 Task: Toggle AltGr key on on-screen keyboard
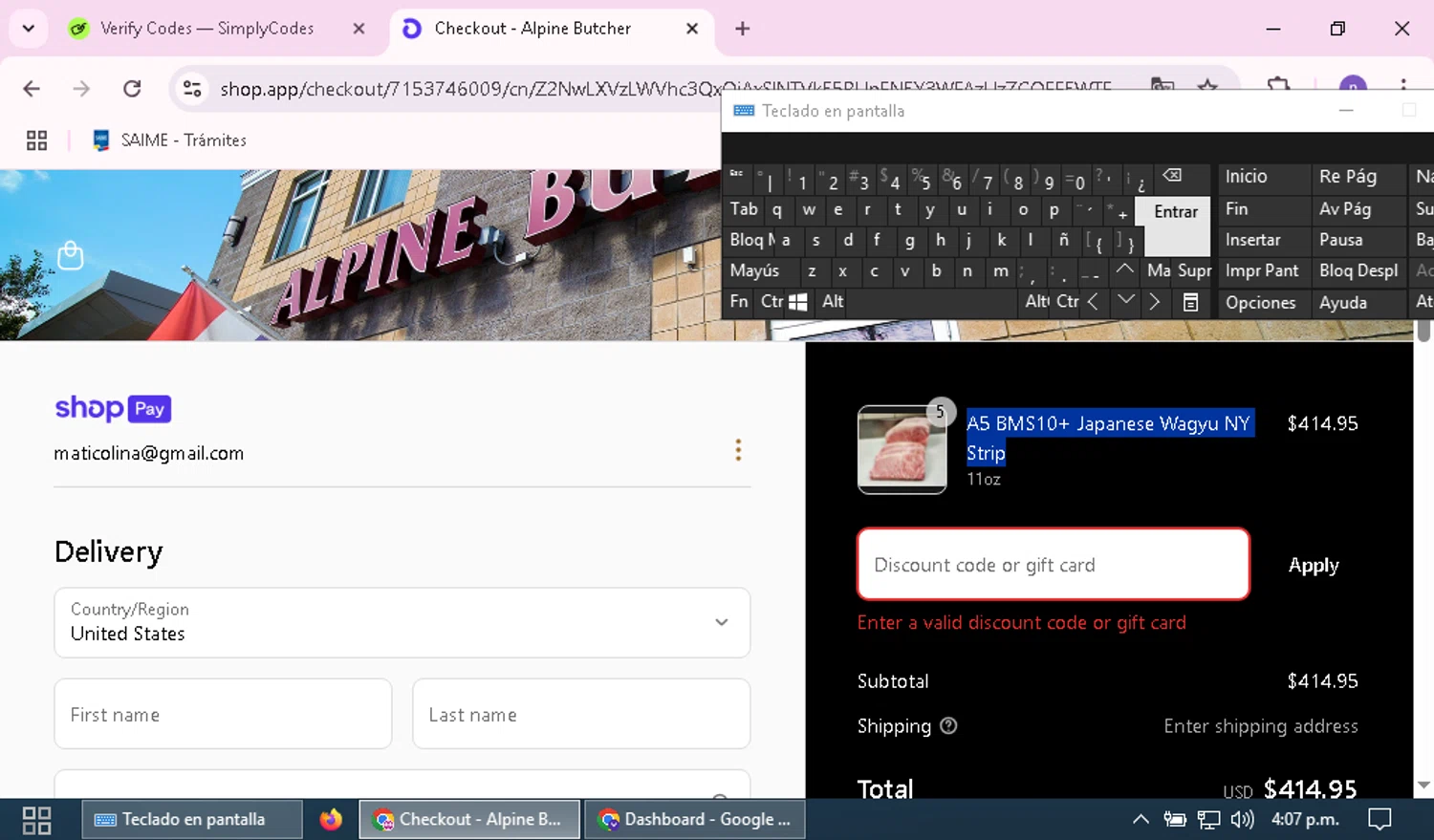(x=1036, y=301)
